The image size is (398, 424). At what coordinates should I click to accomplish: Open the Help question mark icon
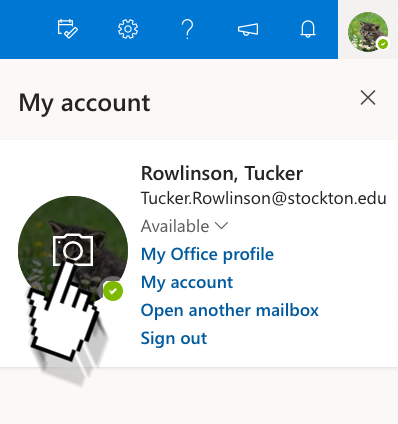187,29
